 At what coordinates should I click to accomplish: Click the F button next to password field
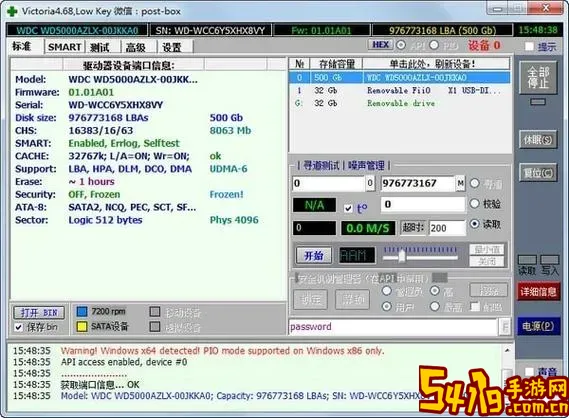pyautogui.click(x=505, y=327)
